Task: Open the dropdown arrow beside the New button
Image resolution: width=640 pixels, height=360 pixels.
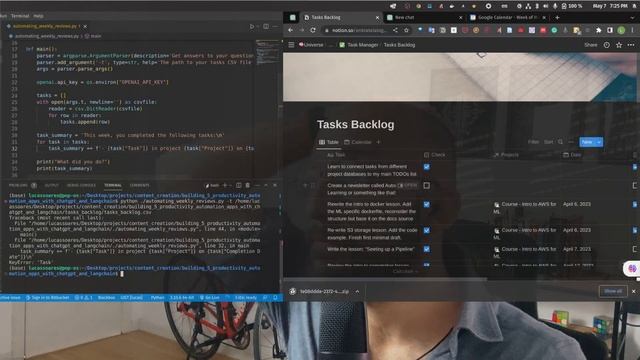Action: (x=599, y=142)
